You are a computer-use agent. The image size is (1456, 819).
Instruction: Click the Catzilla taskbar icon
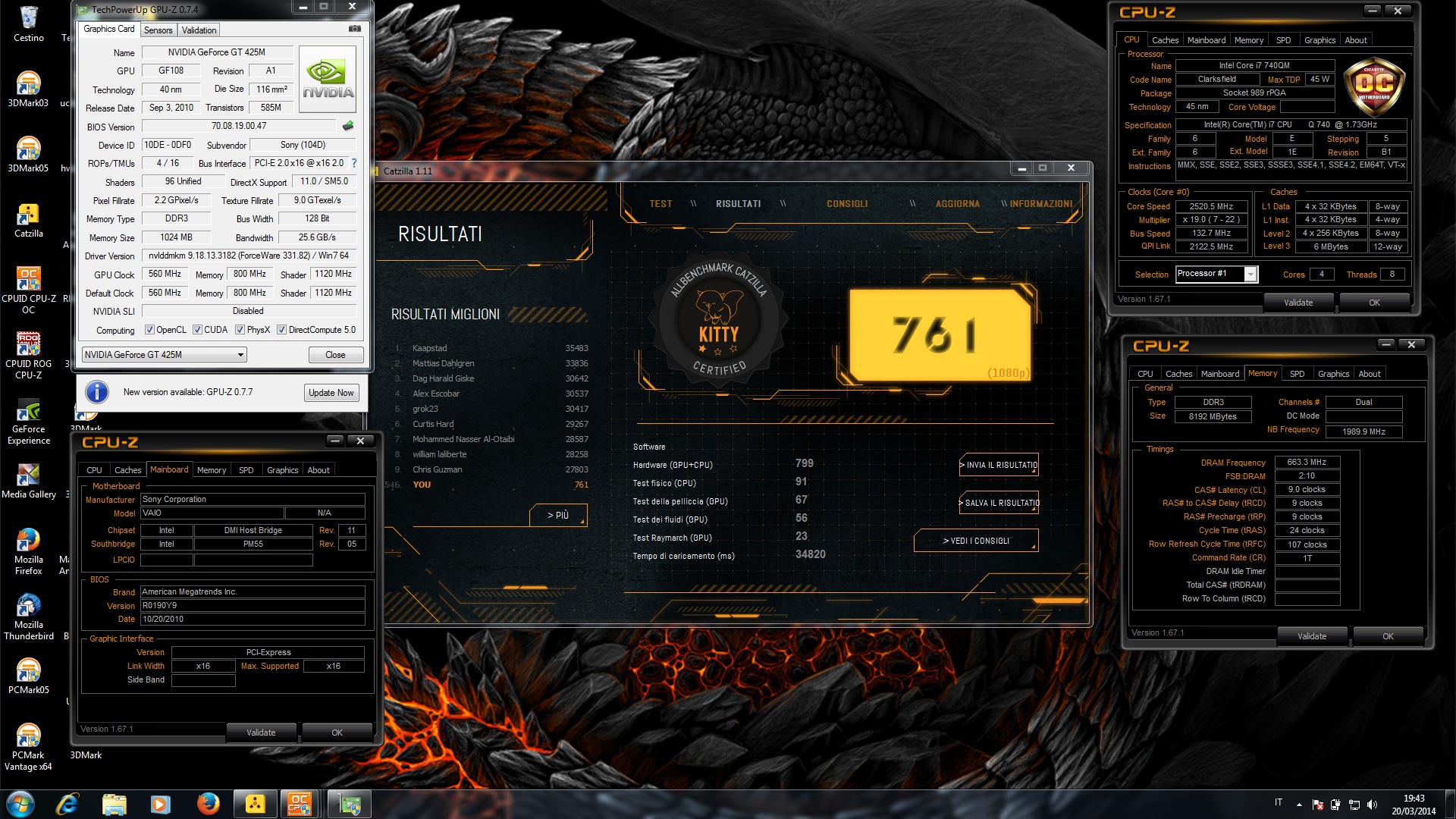(x=256, y=804)
